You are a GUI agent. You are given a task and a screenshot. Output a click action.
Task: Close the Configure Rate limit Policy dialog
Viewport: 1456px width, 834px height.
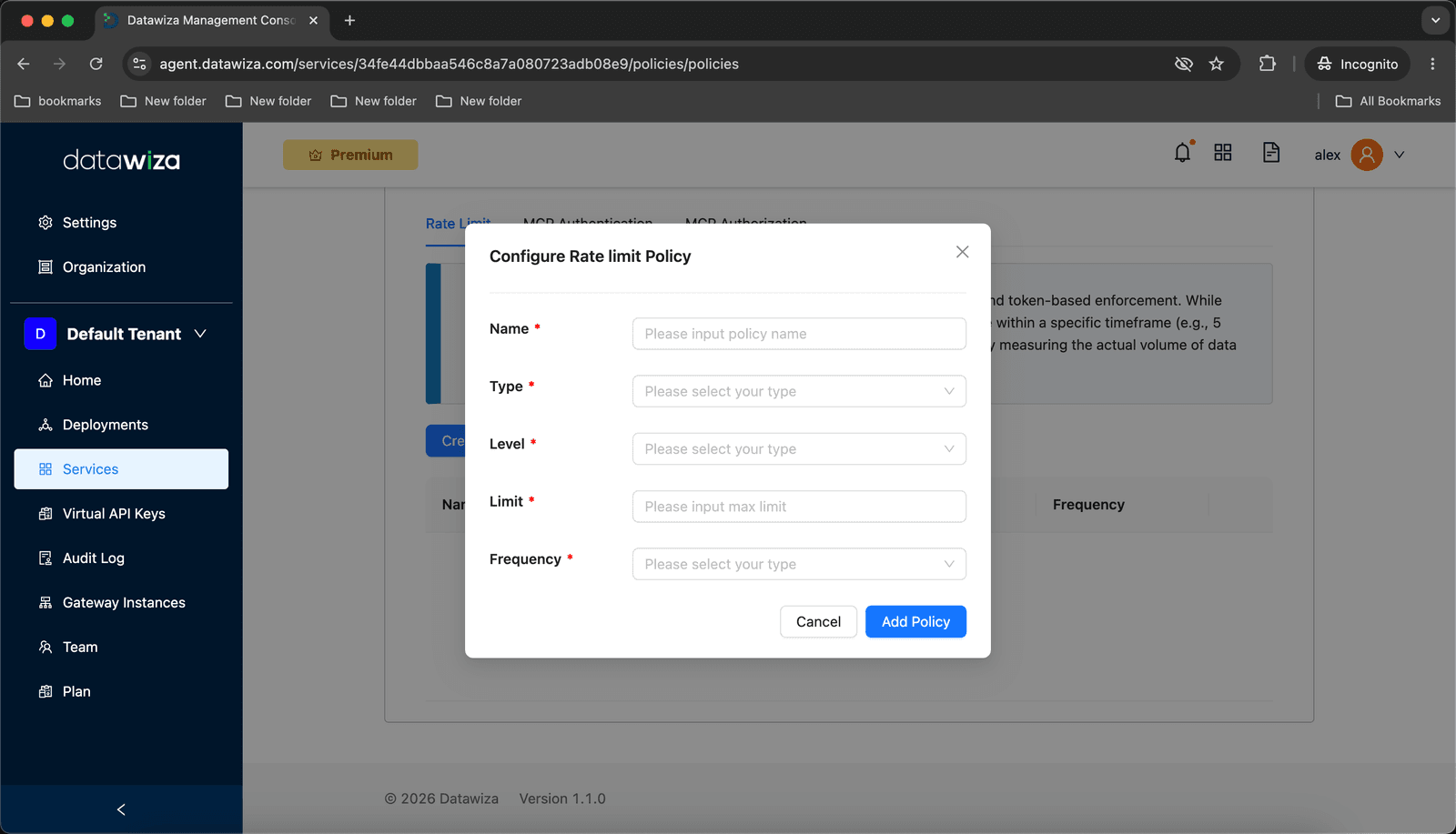962,252
